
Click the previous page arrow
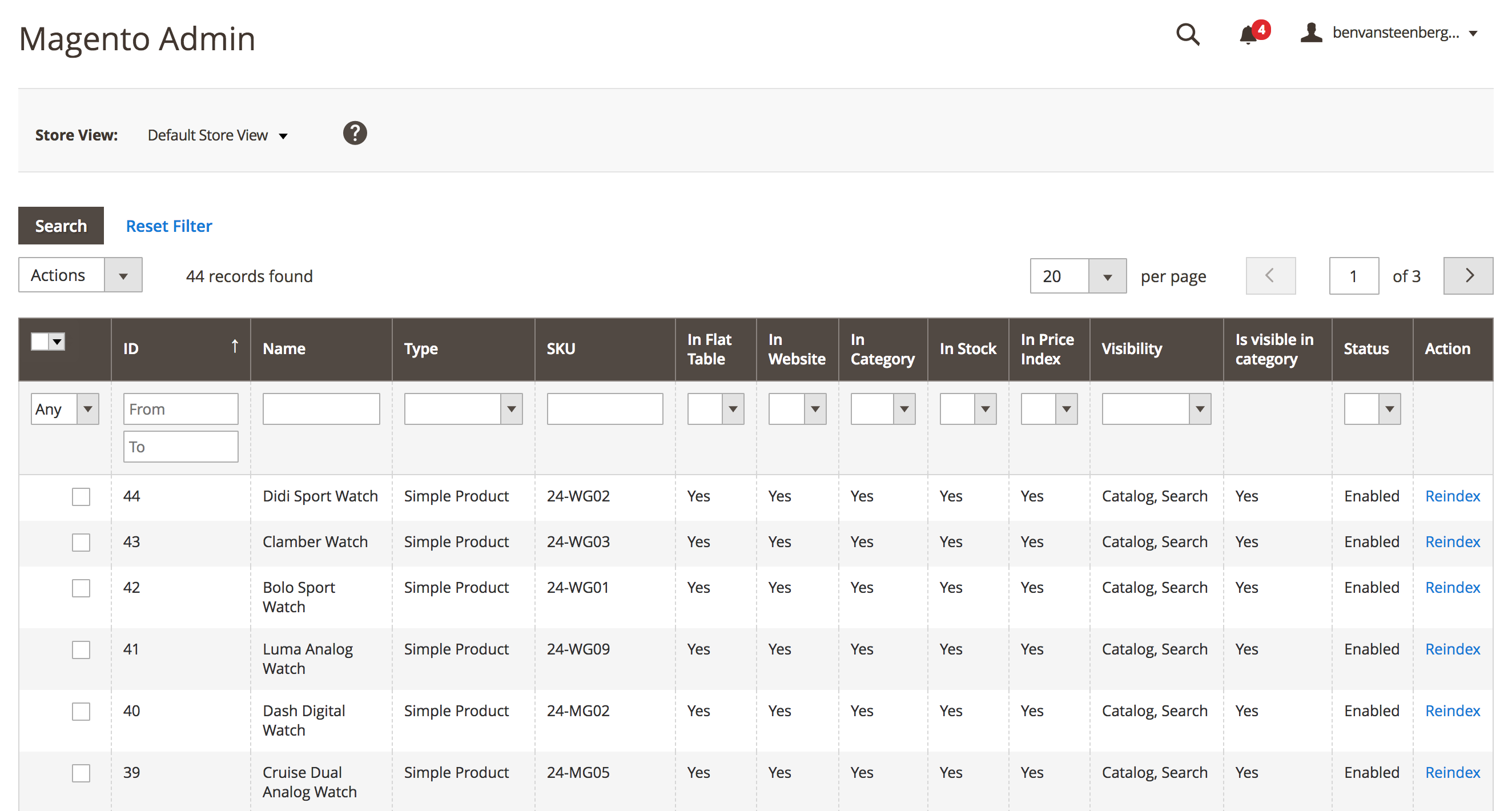tap(1270, 275)
